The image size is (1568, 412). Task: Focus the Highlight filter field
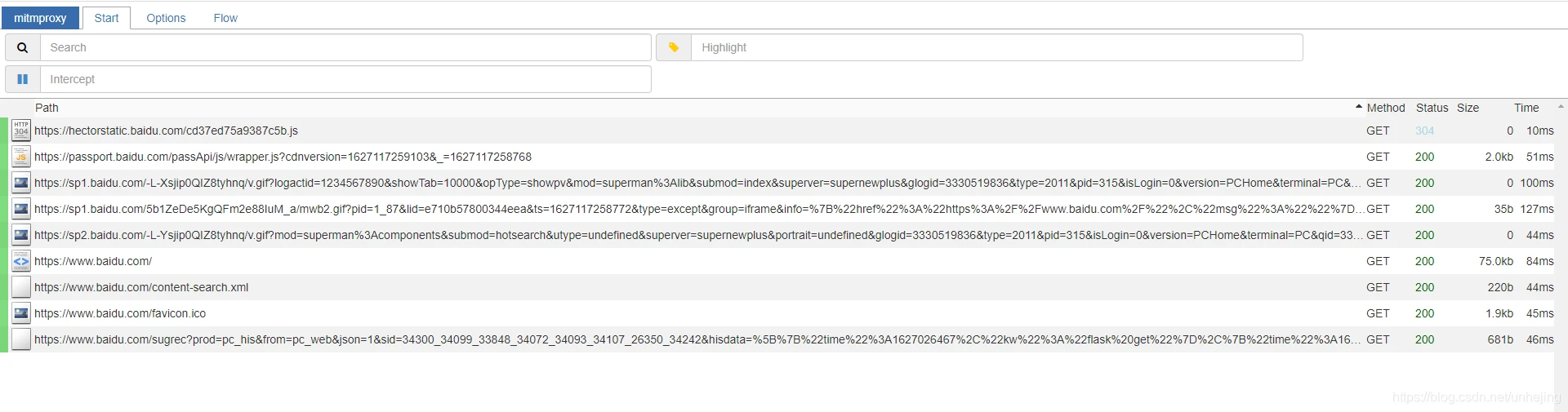[996, 47]
